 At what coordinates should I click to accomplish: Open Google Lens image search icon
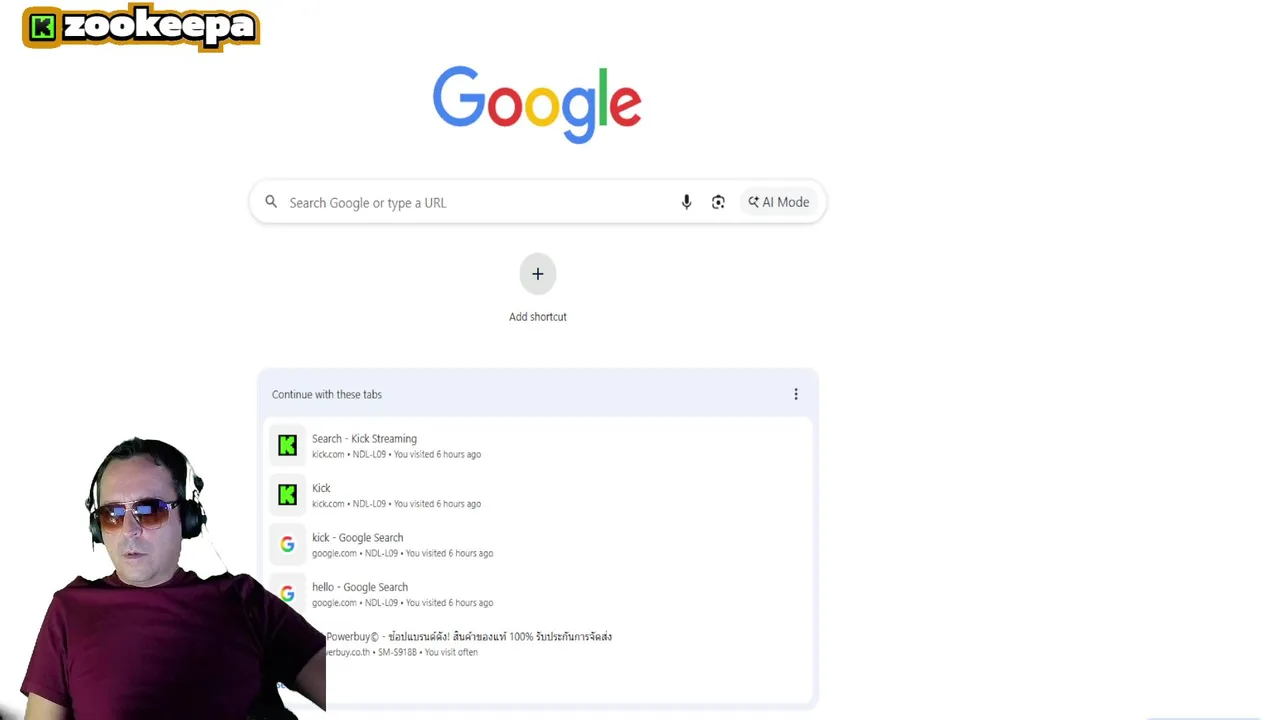718,202
